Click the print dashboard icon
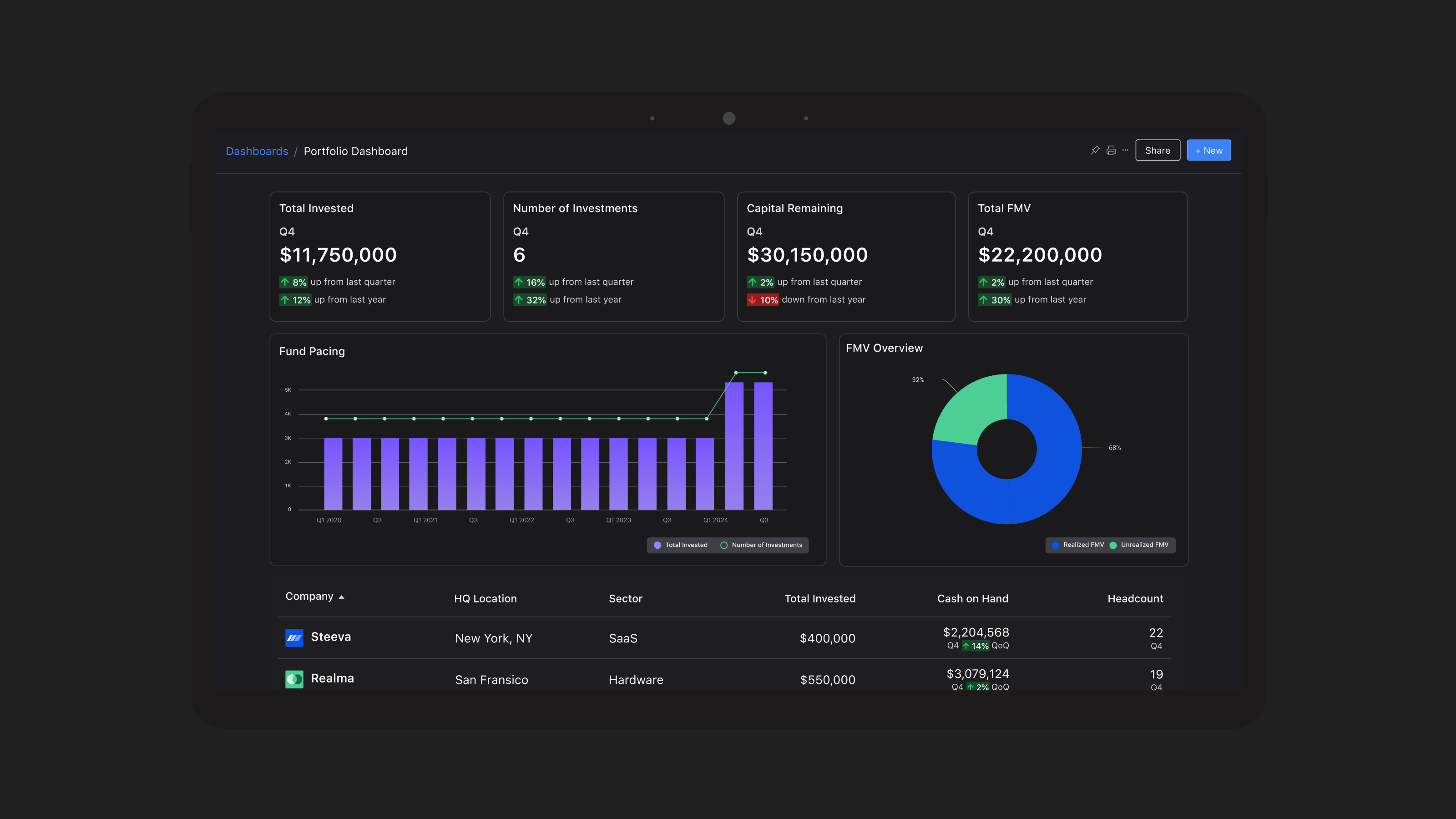Screen dimensions: 1456x819 1111,150
